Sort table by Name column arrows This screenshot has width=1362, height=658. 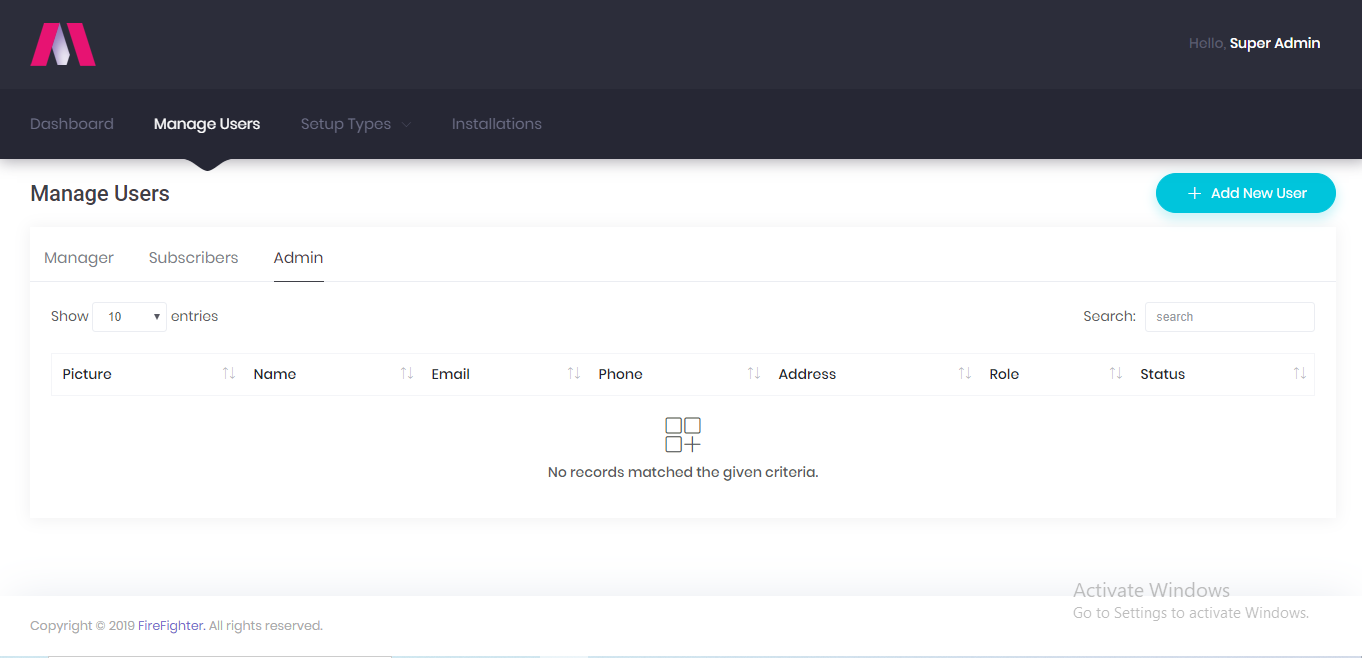point(407,373)
